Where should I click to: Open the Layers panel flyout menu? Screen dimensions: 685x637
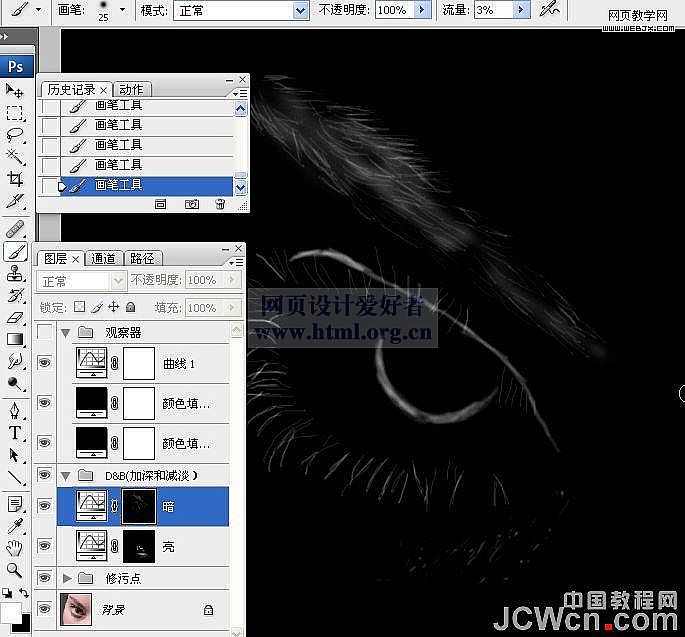tap(236, 262)
